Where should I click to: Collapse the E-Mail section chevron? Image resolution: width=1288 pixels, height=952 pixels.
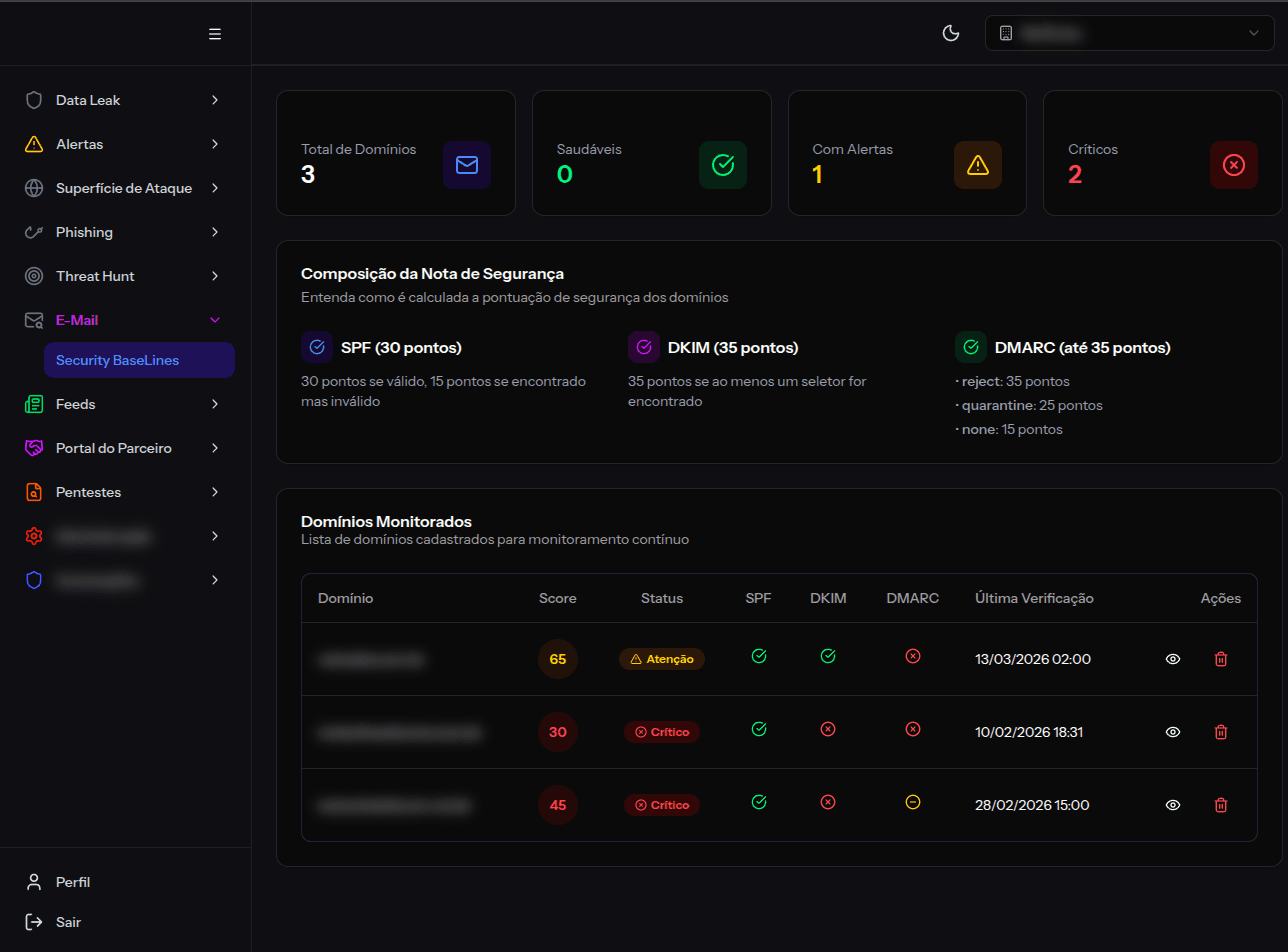[214, 320]
